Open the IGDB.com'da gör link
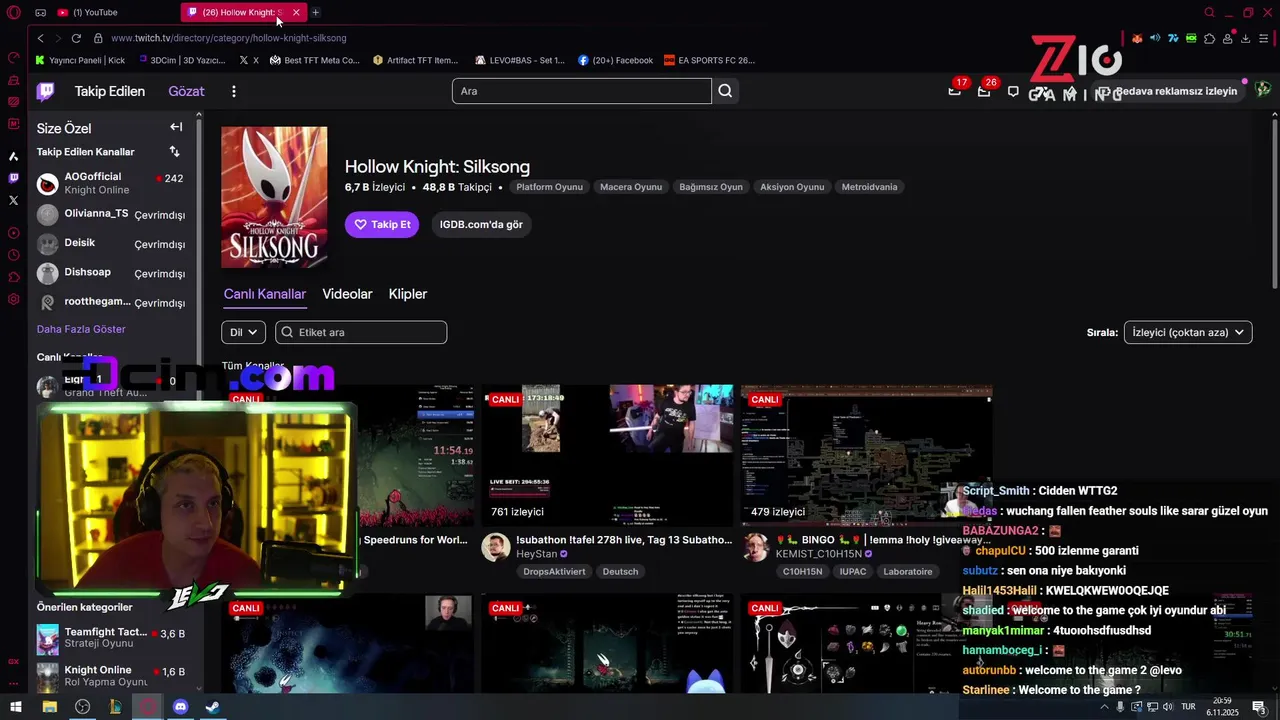The image size is (1280, 720). point(481,225)
